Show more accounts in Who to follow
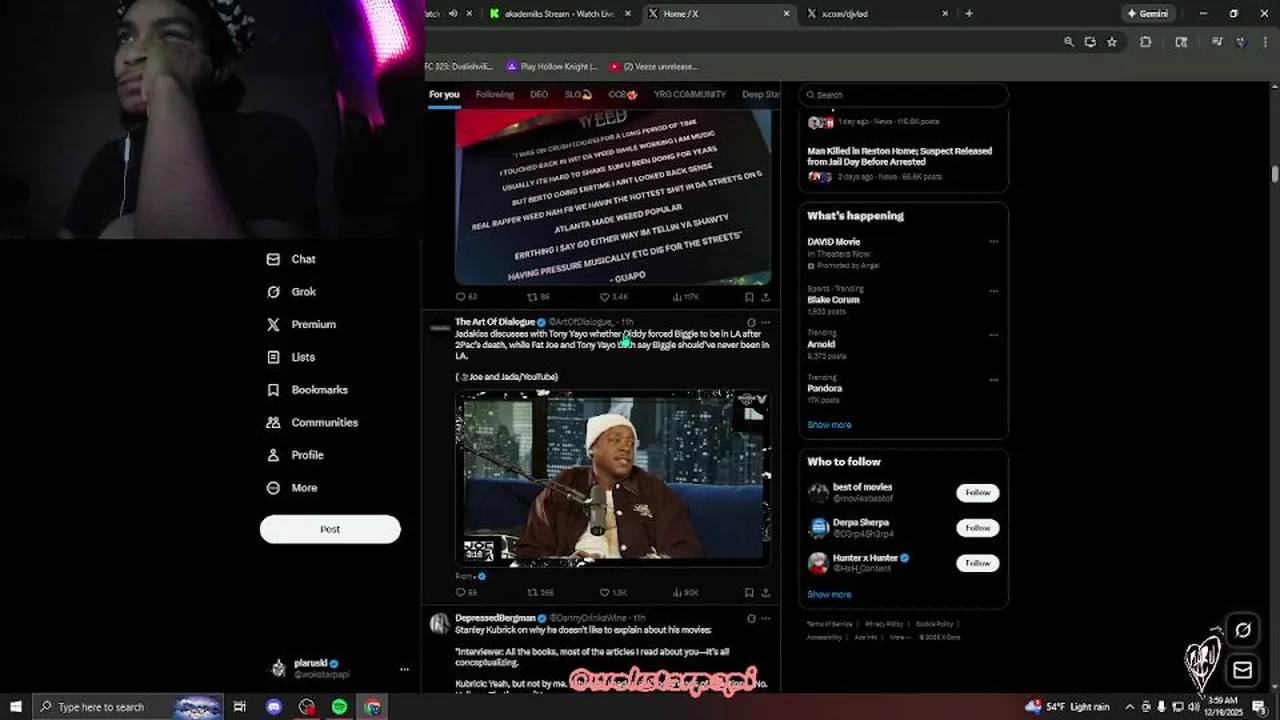The image size is (1280, 720). point(829,594)
